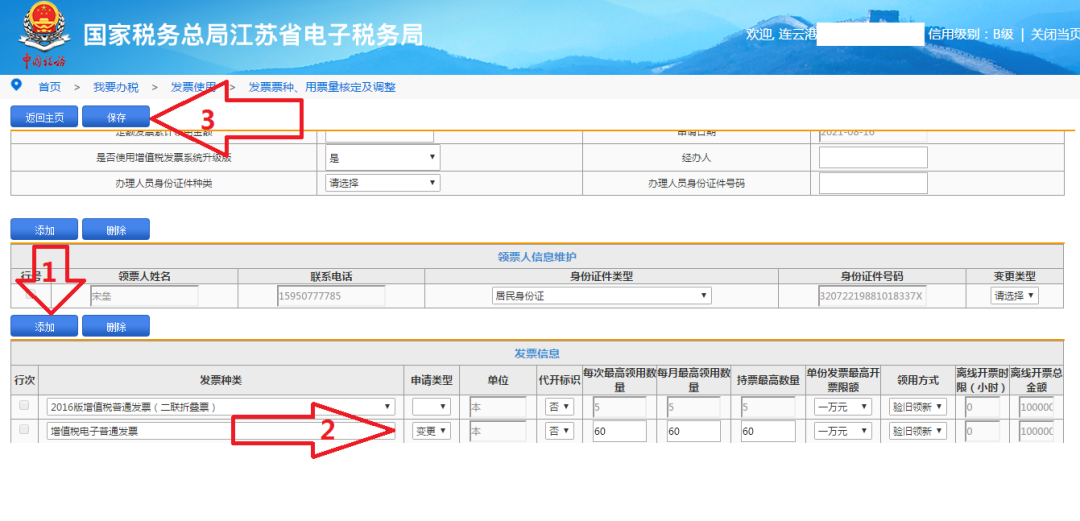The height and width of the screenshot is (521, 1080).
Task: Click the 领票人姓名 field
Action: [x=144, y=296]
